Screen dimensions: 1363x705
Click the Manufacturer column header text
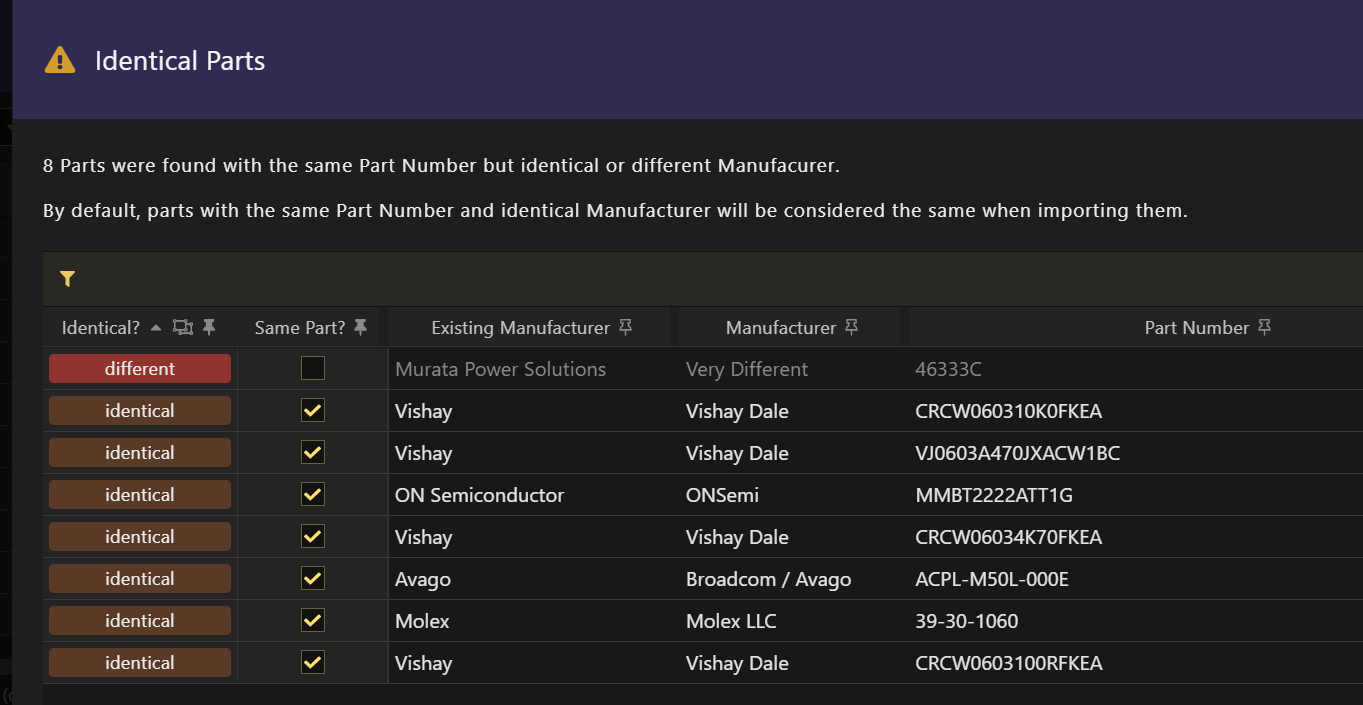click(x=781, y=328)
